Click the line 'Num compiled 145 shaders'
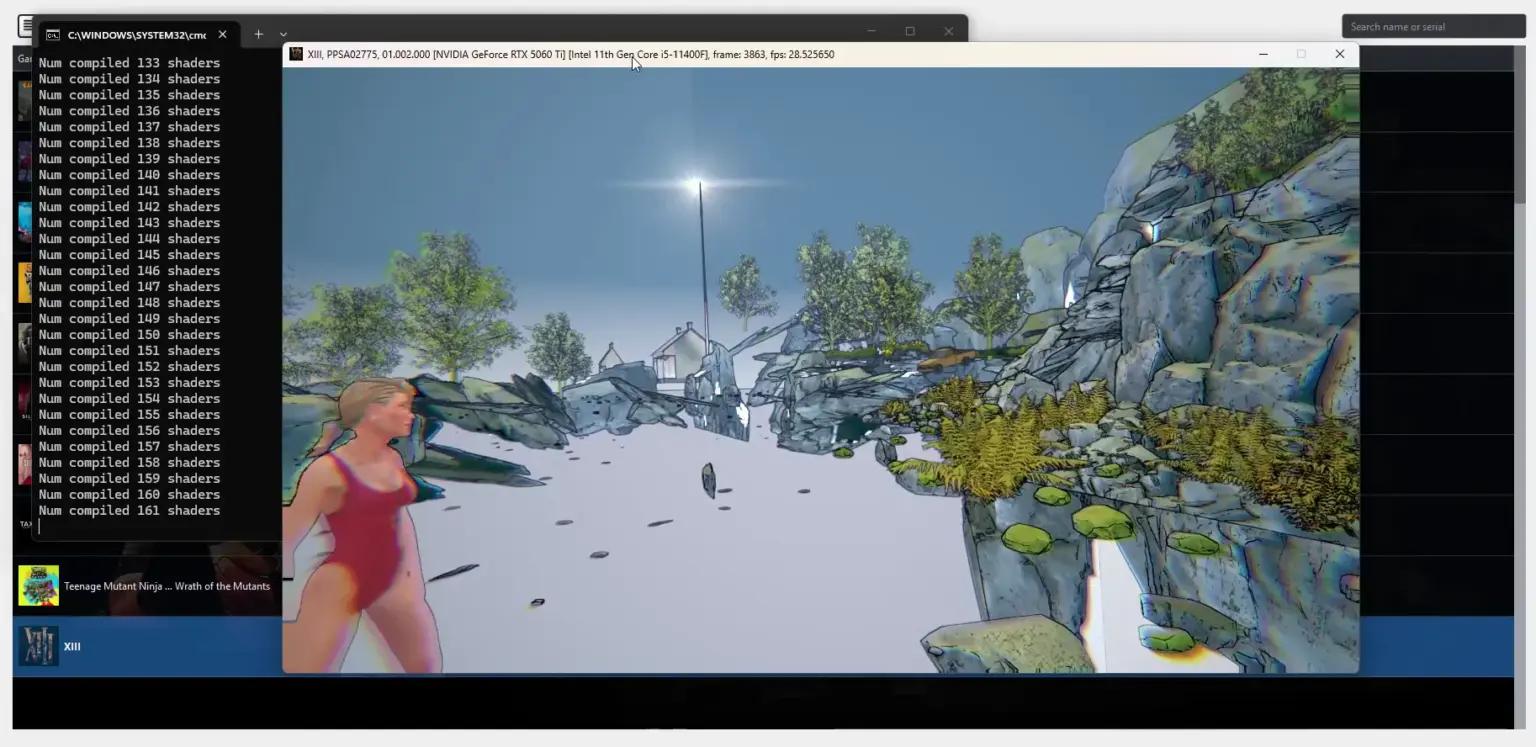Viewport: 1536px width, 747px height. click(x=129, y=255)
